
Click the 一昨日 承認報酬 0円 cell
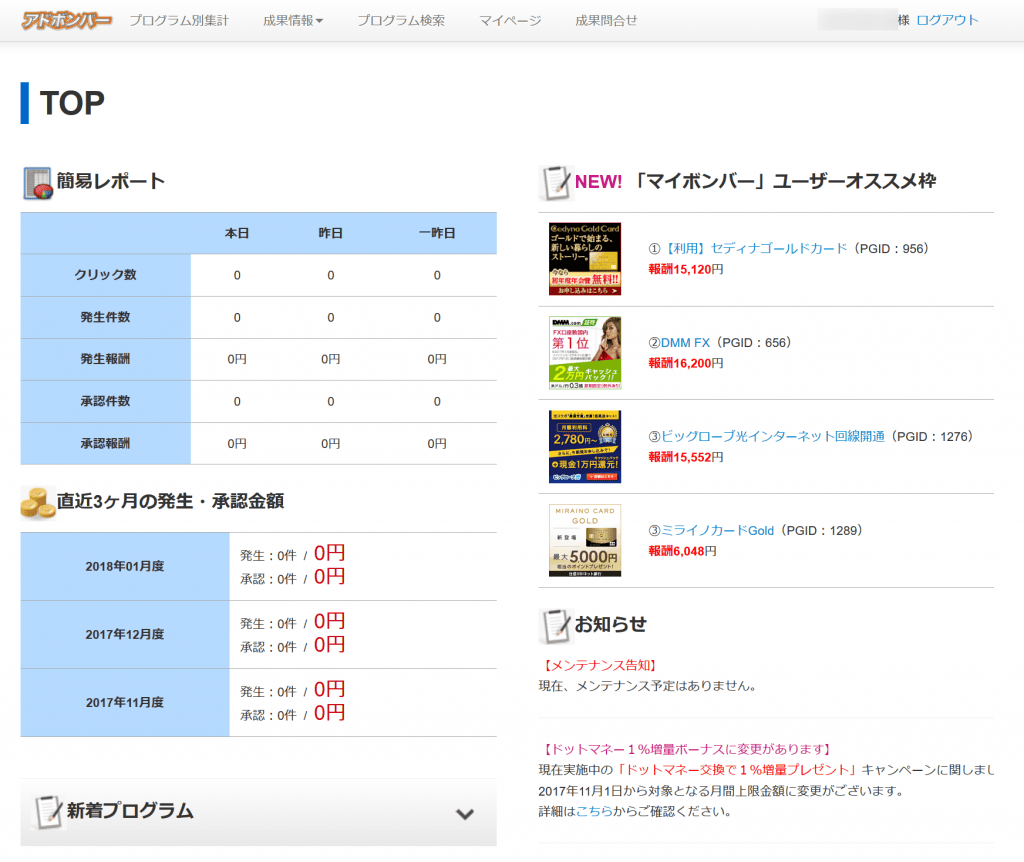[437, 444]
